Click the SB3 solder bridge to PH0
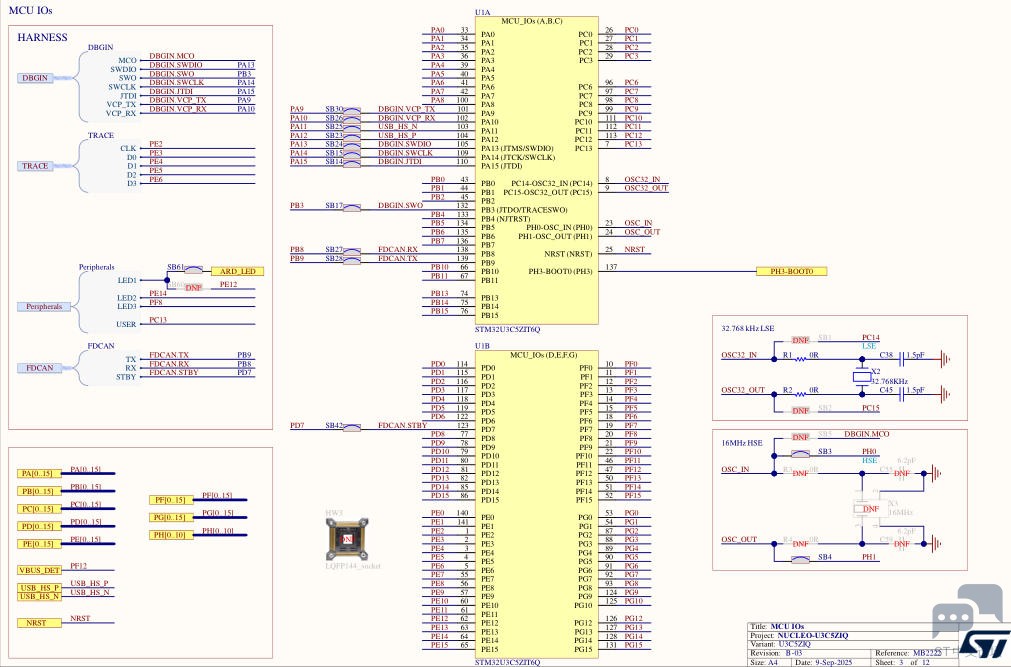Image resolution: width=1011 pixels, height=667 pixels. (800, 453)
